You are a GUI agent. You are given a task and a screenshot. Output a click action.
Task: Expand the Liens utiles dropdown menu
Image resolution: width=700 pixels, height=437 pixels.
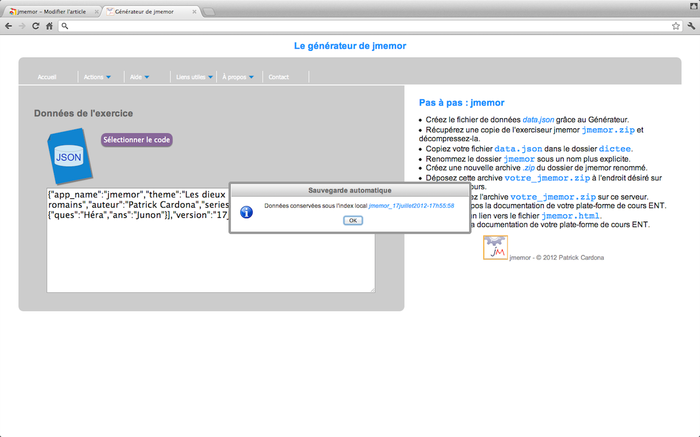tap(192, 77)
